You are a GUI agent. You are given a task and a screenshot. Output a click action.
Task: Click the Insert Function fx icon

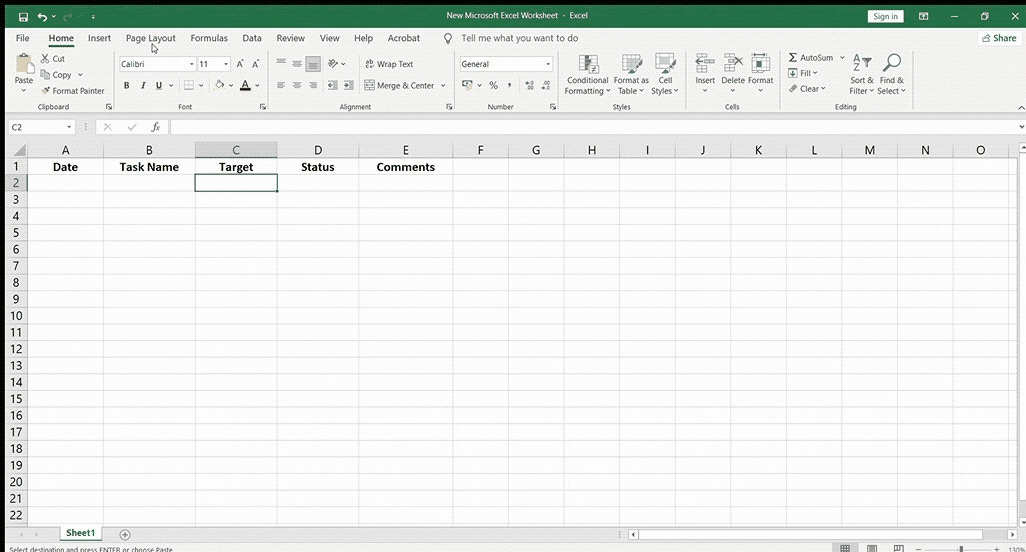[x=155, y=127]
